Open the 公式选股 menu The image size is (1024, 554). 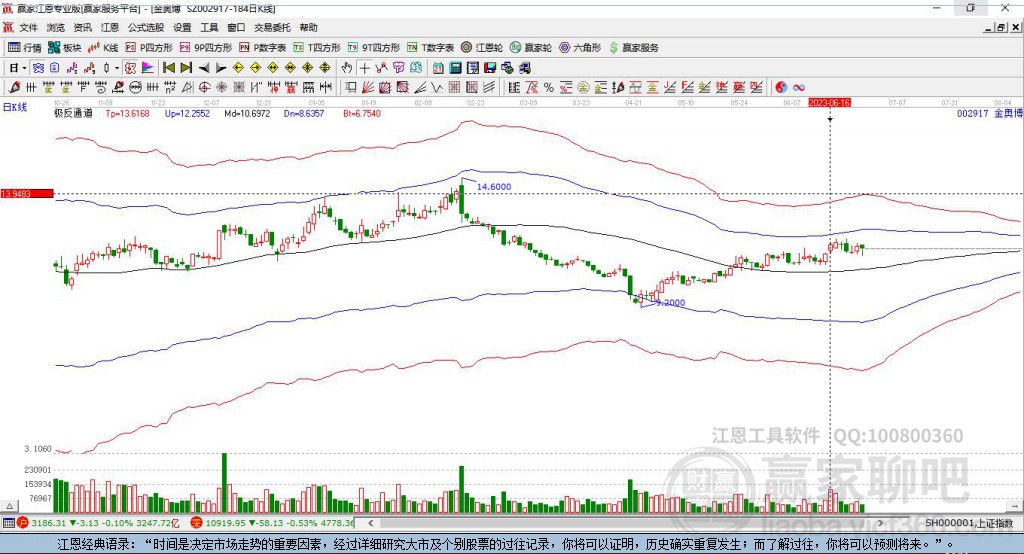[x=146, y=27]
